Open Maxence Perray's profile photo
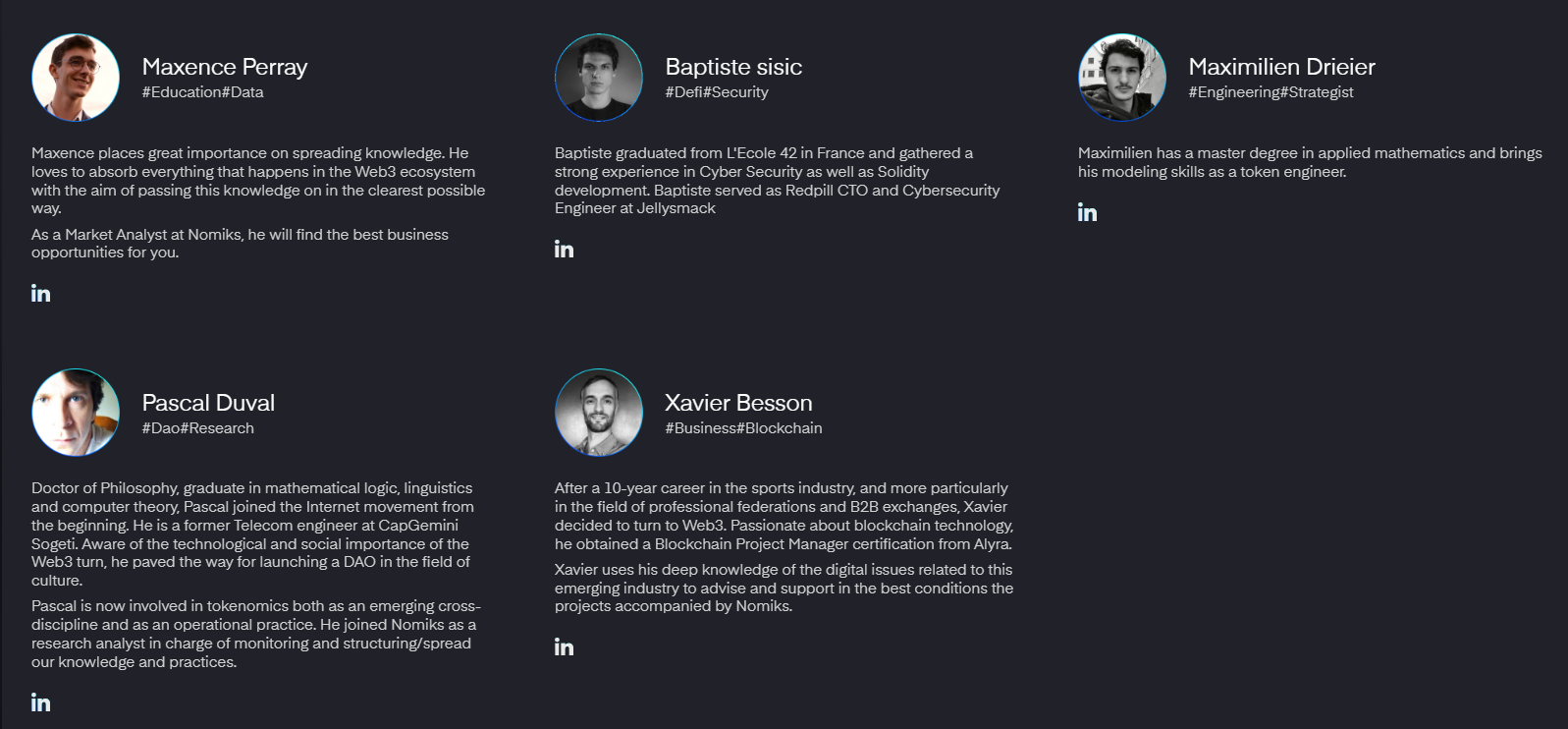 (76, 78)
